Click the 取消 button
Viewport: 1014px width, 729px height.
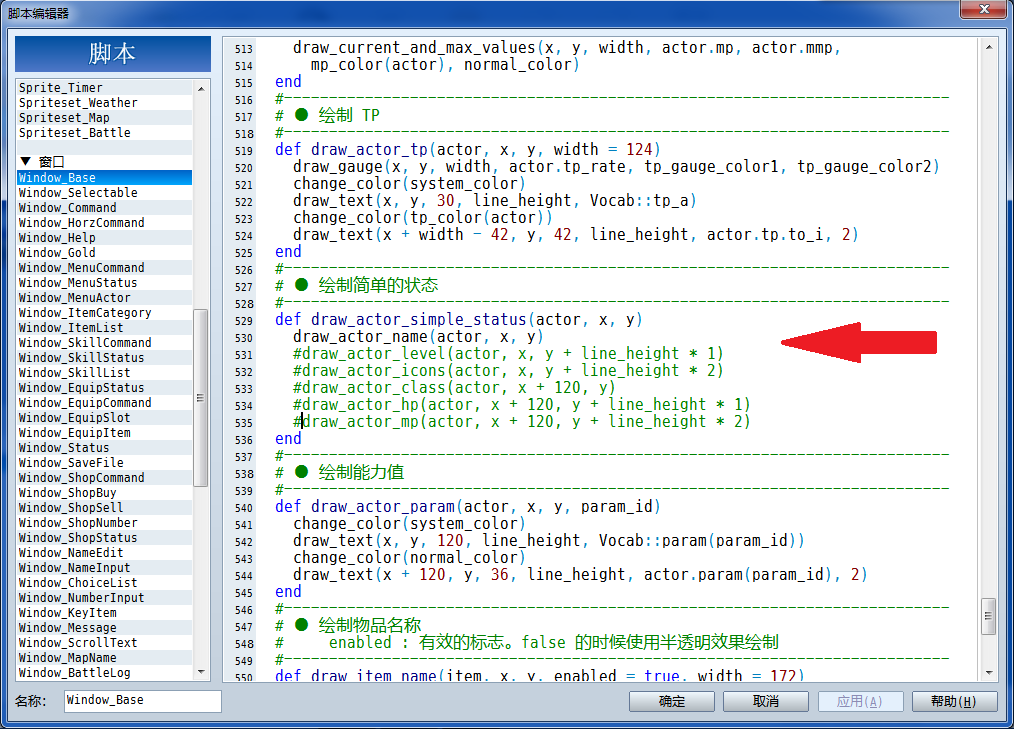tap(766, 701)
